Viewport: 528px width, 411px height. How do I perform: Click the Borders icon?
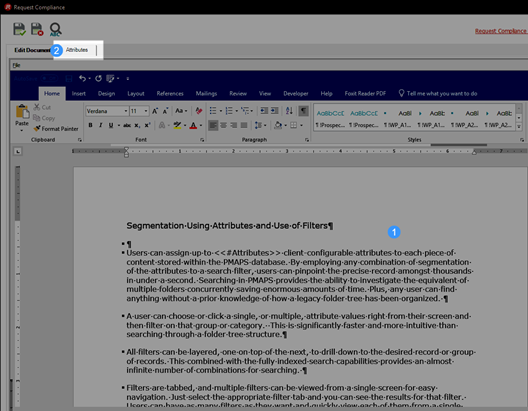point(294,125)
